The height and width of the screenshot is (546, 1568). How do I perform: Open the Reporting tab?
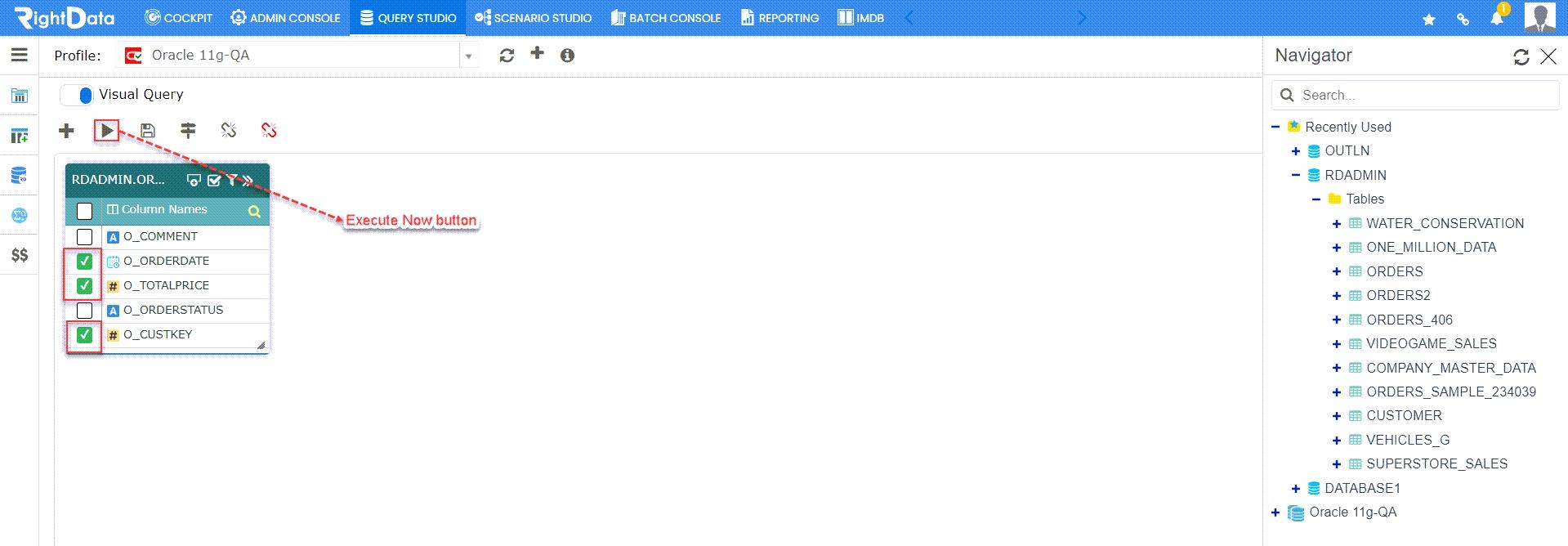tap(780, 18)
